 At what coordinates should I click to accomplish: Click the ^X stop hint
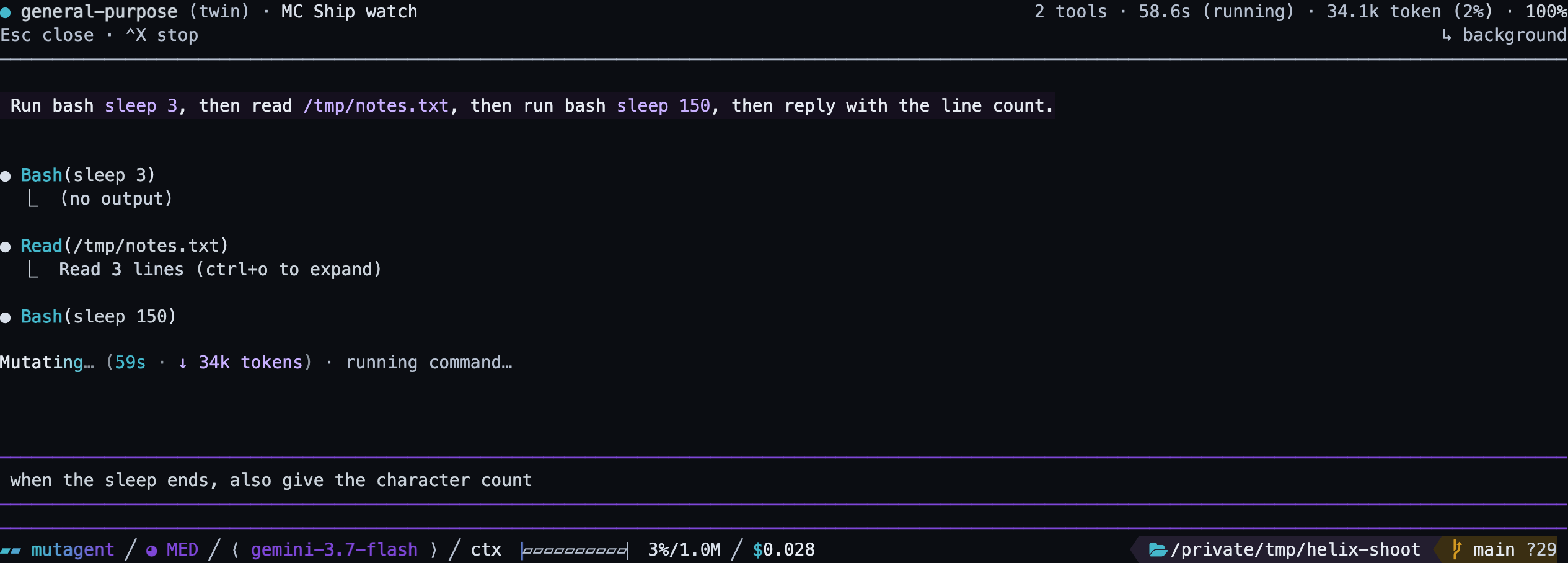pyautogui.click(x=162, y=35)
